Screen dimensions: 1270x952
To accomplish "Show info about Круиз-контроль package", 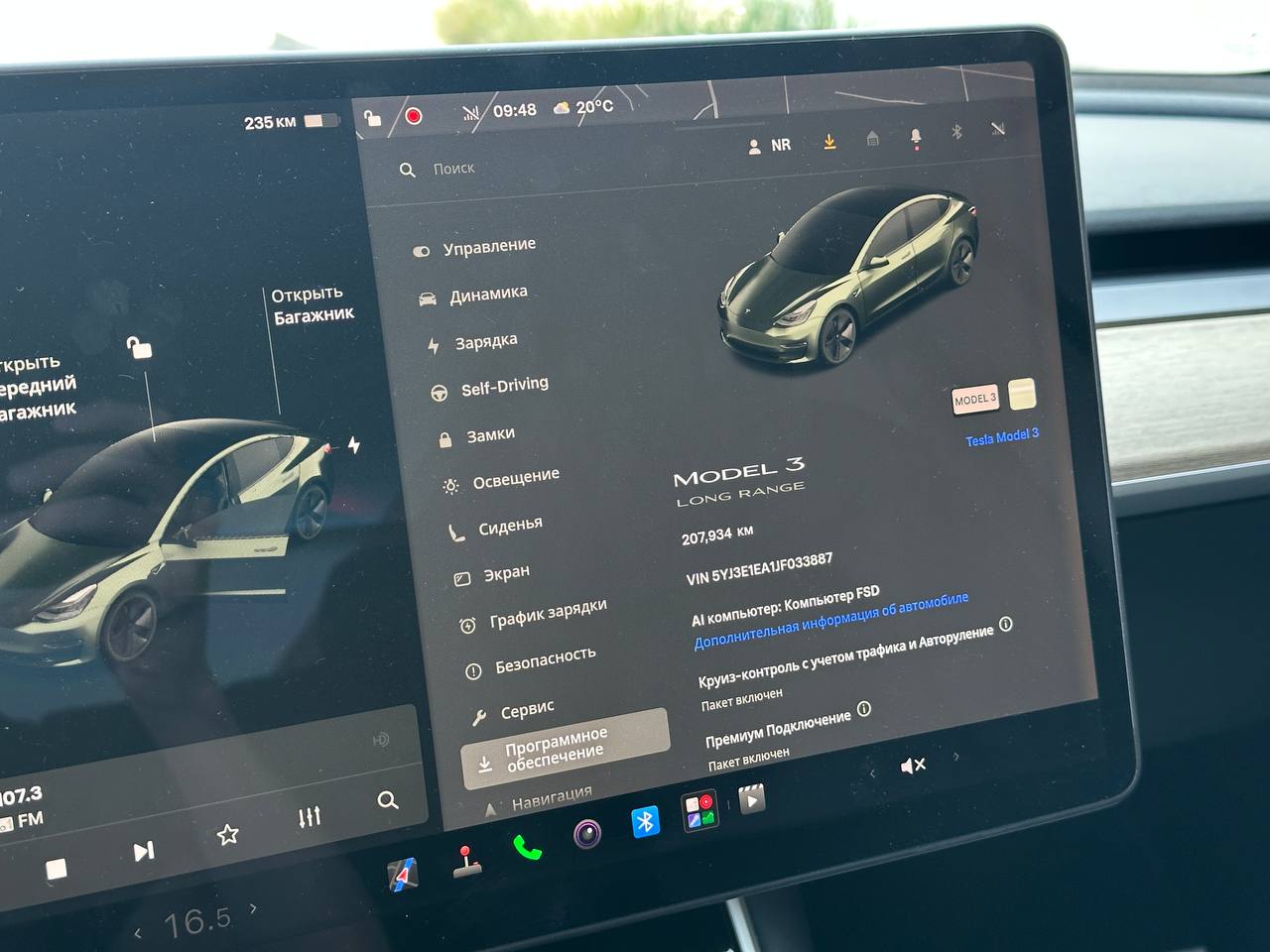I will pyautogui.click(x=1005, y=625).
